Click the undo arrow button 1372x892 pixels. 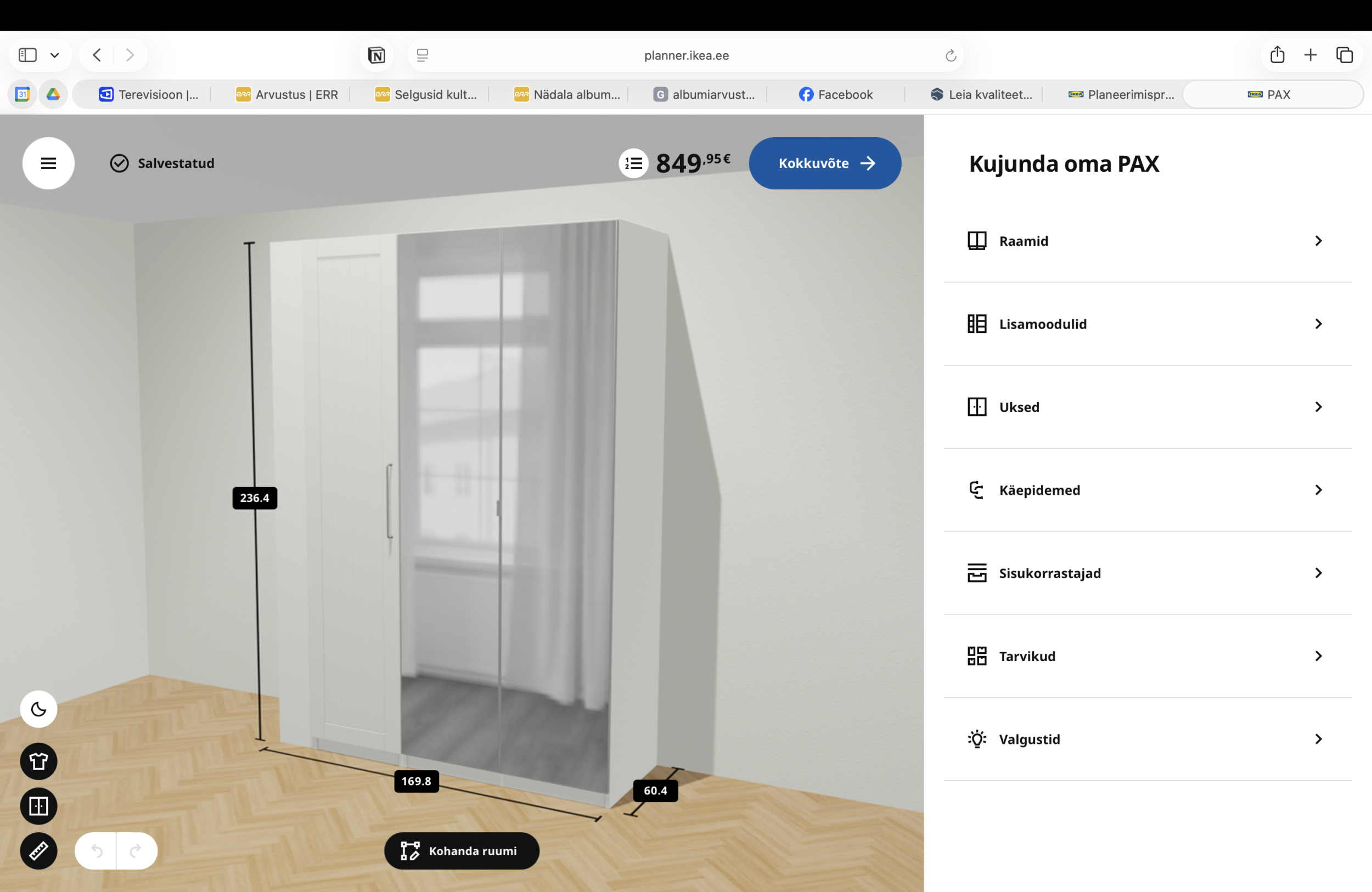click(x=96, y=850)
